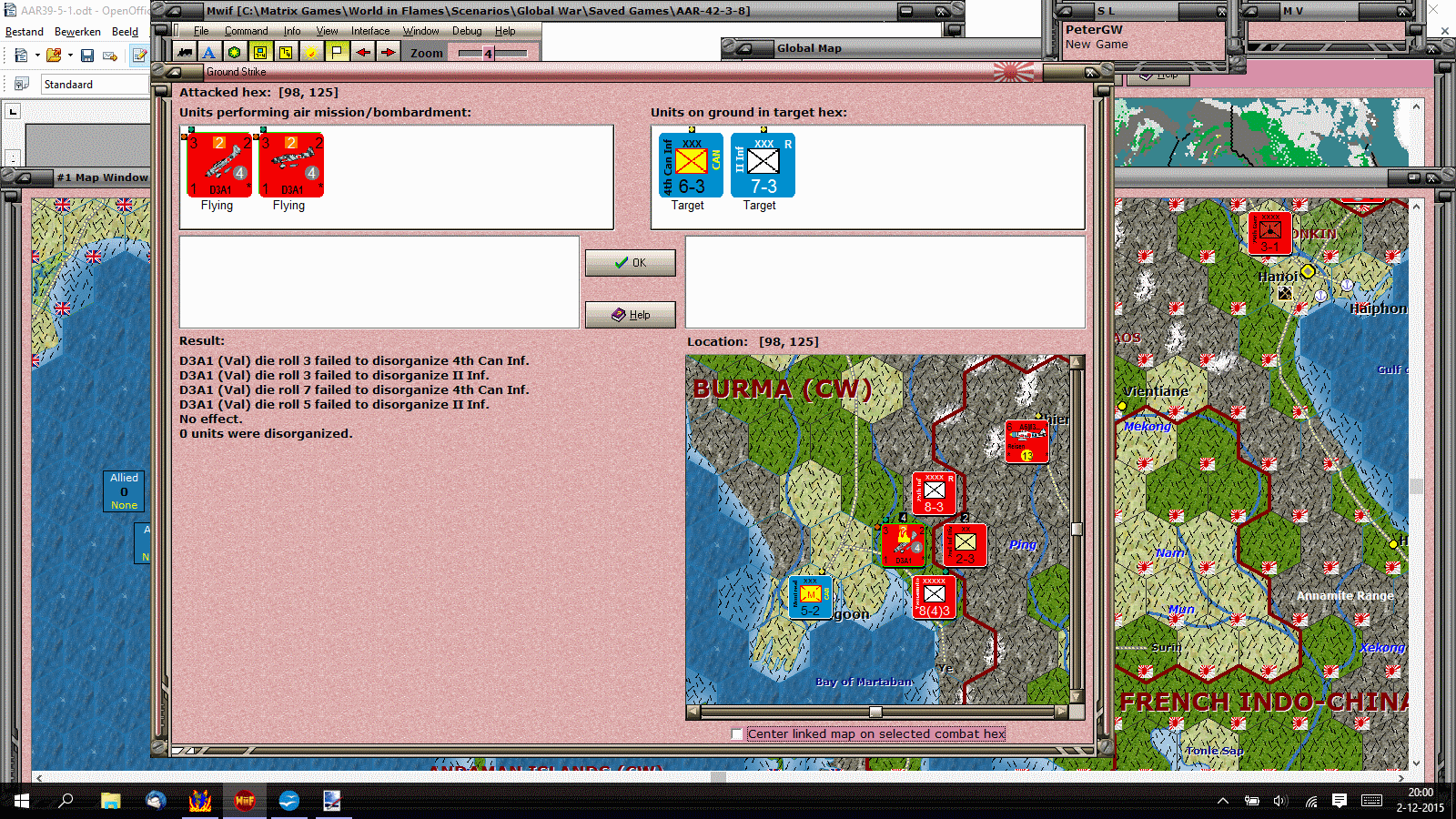The width and height of the screenshot is (1456, 819).
Task: Click the Hanoi city marker on the map
Action: [x=1308, y=271]
